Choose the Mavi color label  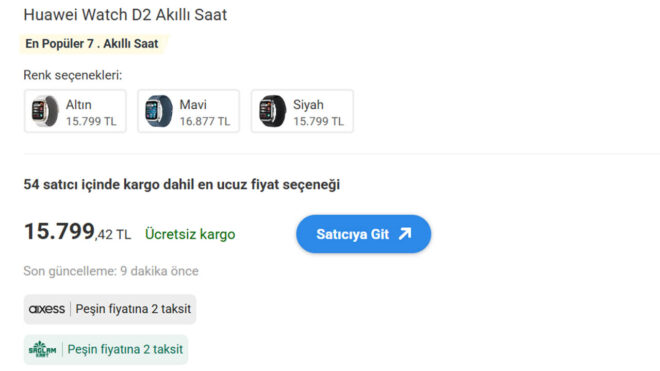[193, 104]
